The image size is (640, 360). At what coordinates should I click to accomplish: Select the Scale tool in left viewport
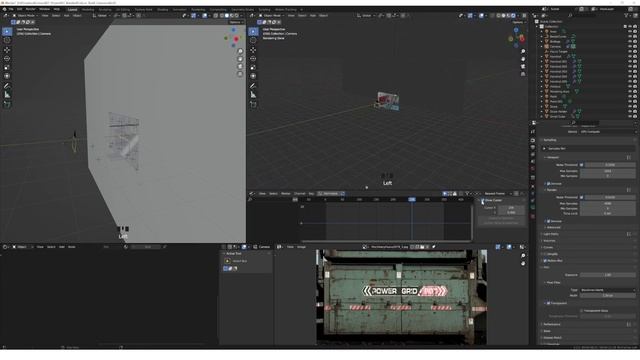pyautogui.click(x=7, y=67)
